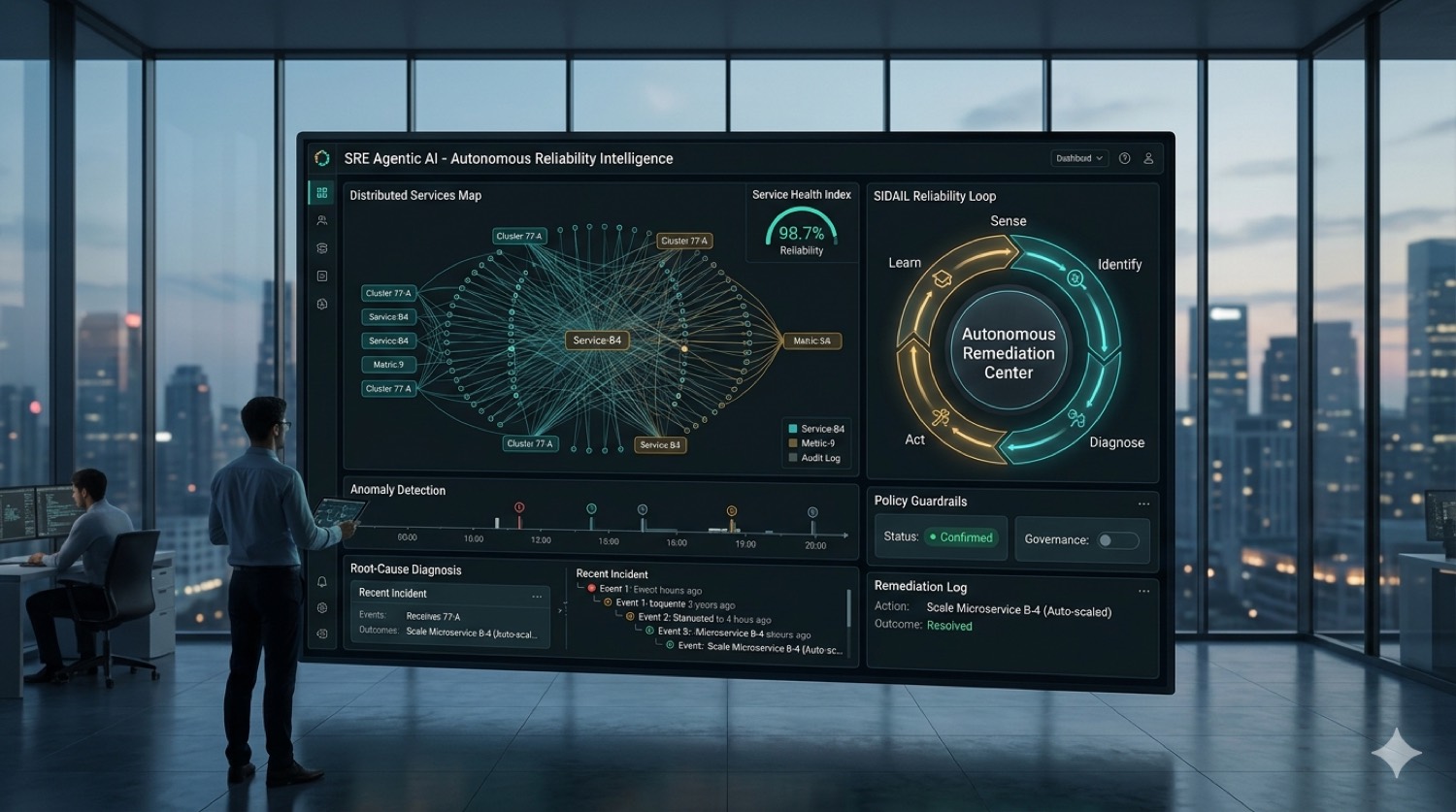1456x812 pixels.
Task: Click the Identify magnifier icon on loop
Action: click(x=1075, y=278)
